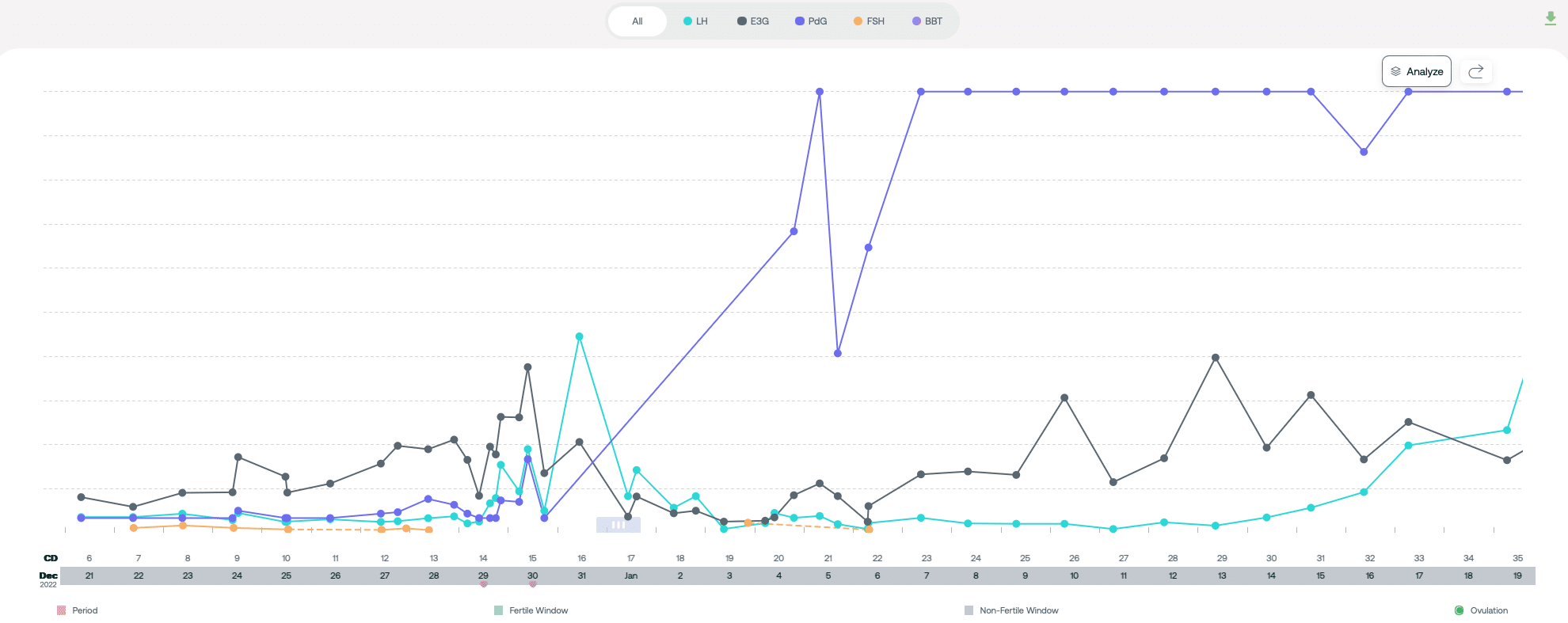Click the green download icon

1550,18
